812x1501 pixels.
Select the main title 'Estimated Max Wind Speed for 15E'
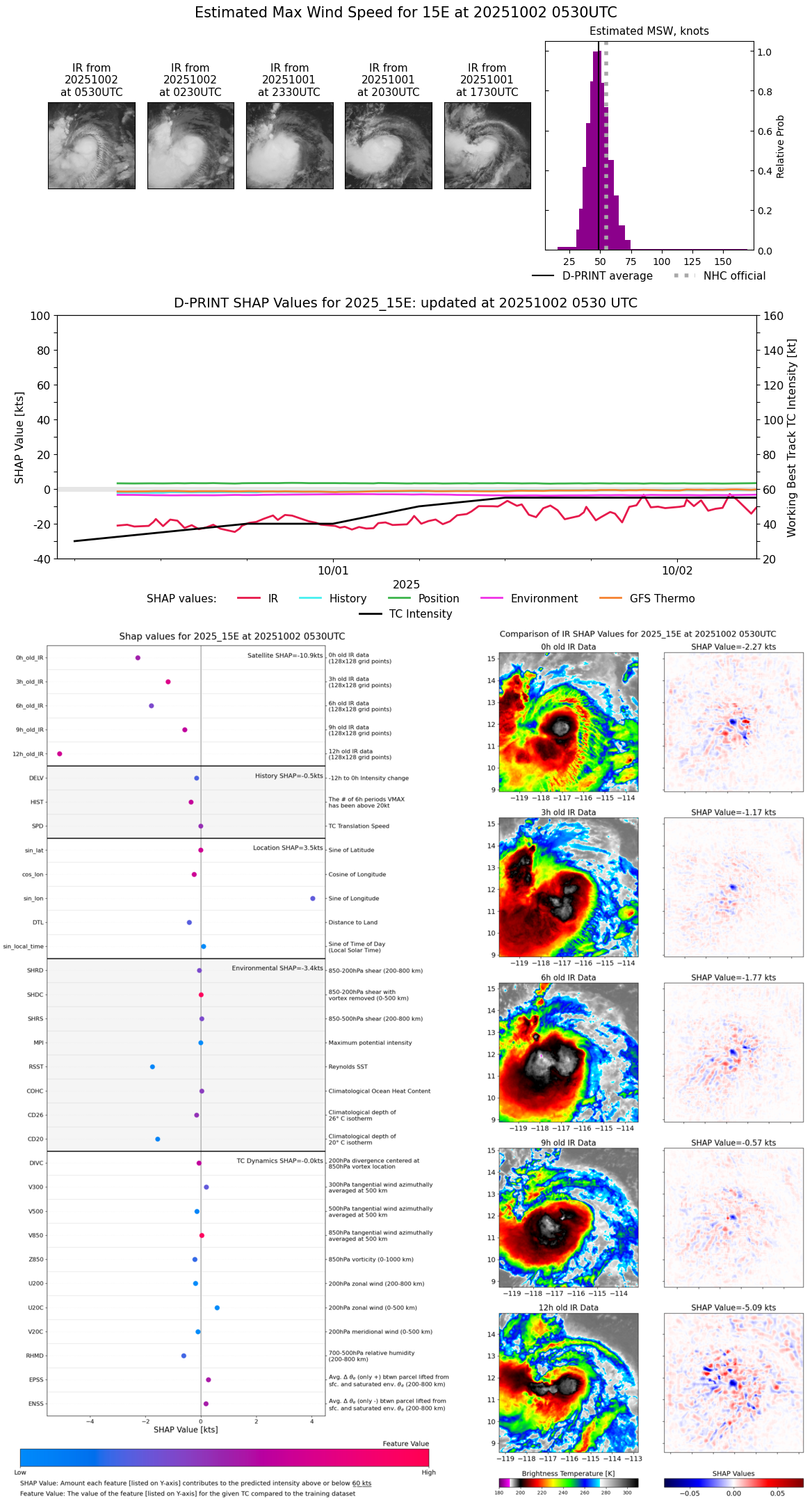pyautogui.click(x=406, y=13)
